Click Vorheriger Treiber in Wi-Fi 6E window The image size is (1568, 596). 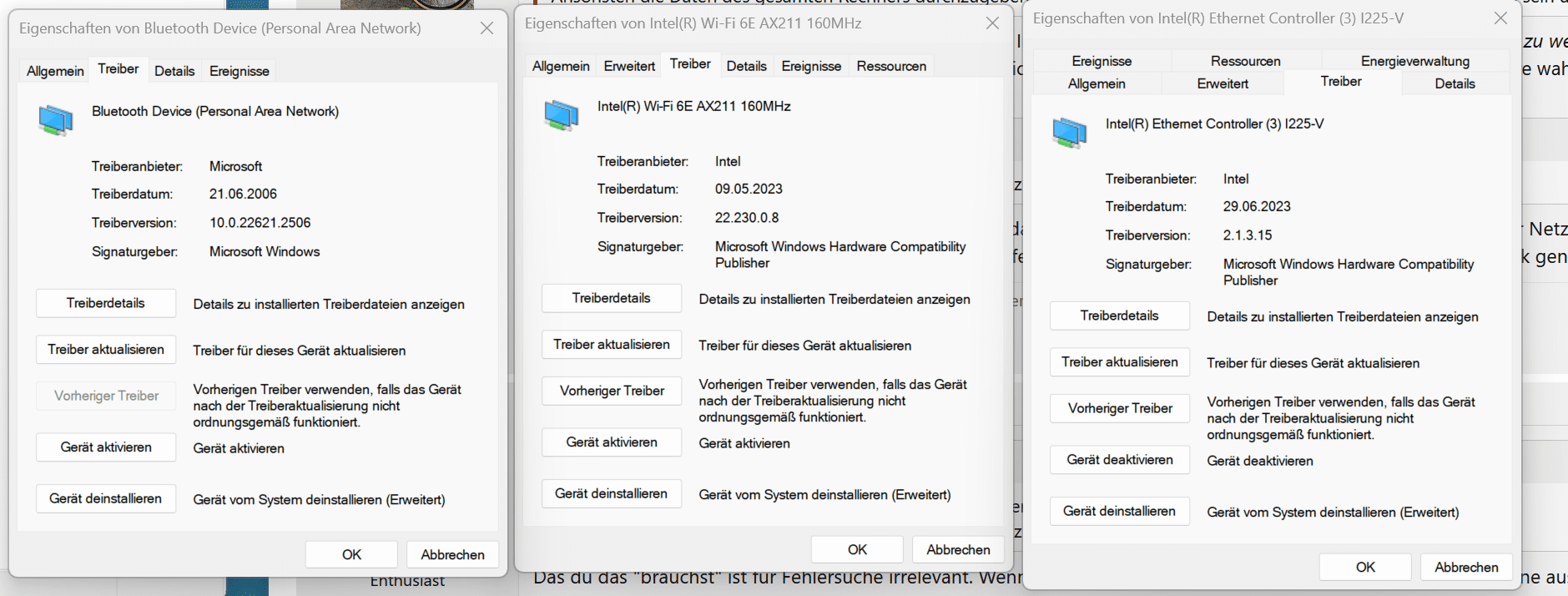(x=612, y=391)
